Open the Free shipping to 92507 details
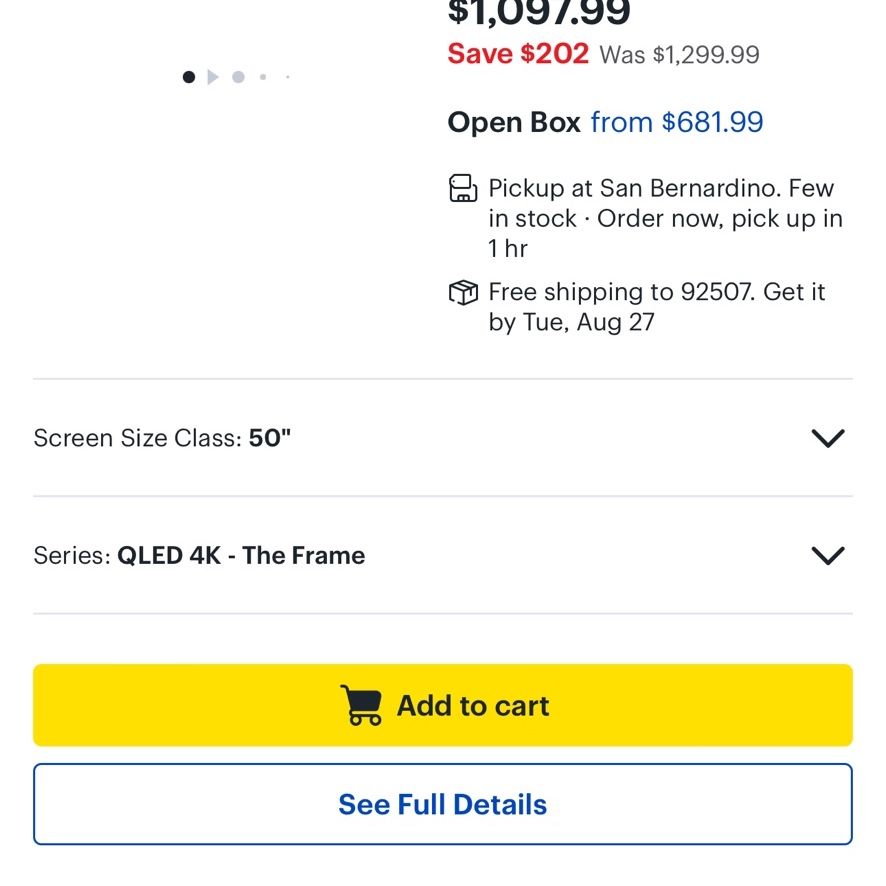Viewport: 886px width, 886px height. [x=657, y=307]
